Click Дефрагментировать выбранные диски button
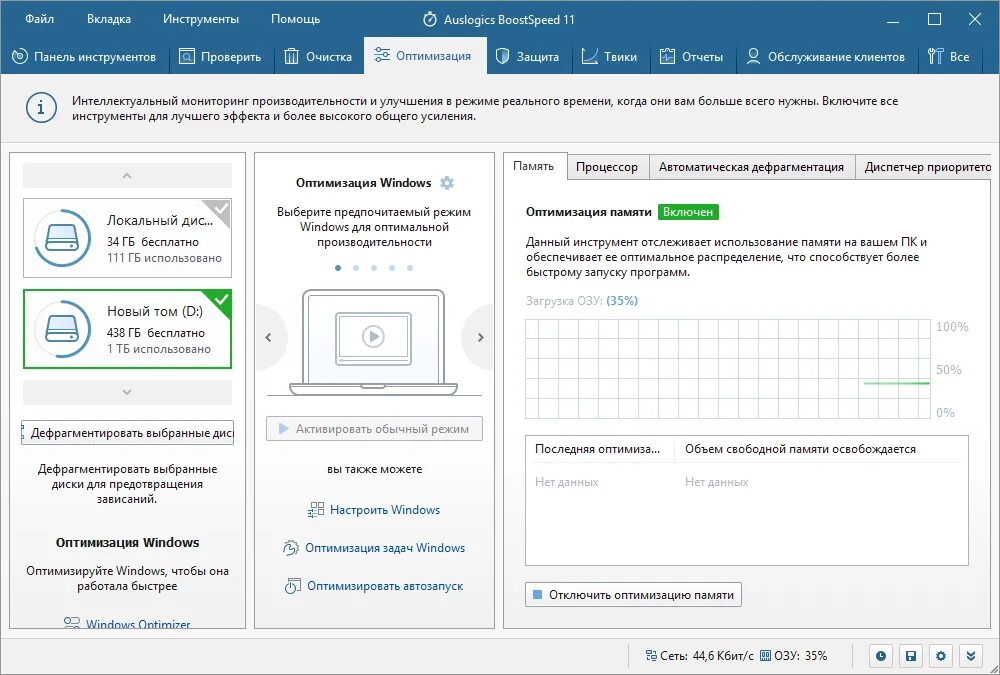 128,433
